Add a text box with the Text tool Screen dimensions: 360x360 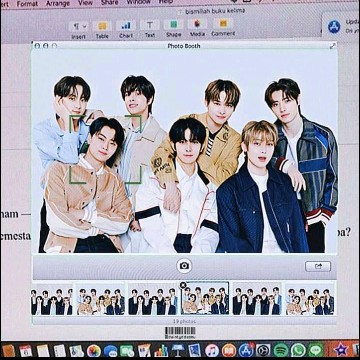[150, 29]
